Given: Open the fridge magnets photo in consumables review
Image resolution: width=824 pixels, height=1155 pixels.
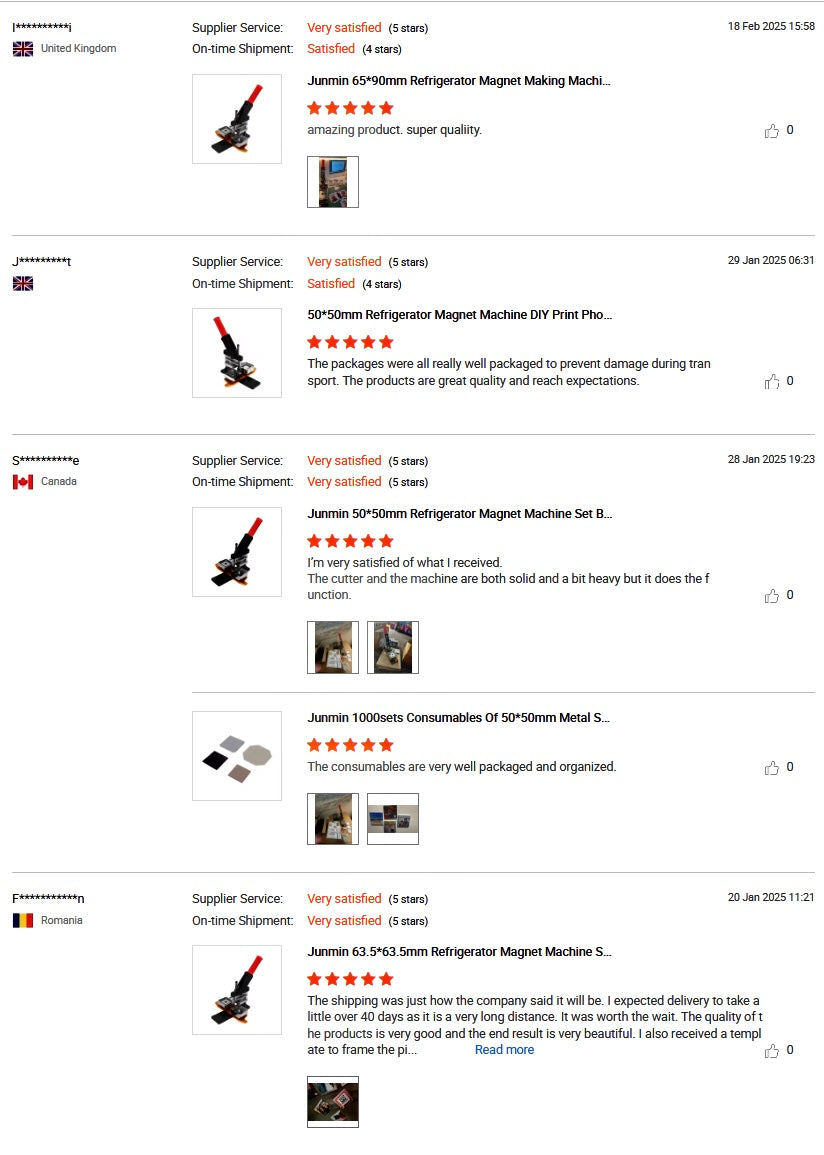Looking at the screenshot, I should [393, 819].
